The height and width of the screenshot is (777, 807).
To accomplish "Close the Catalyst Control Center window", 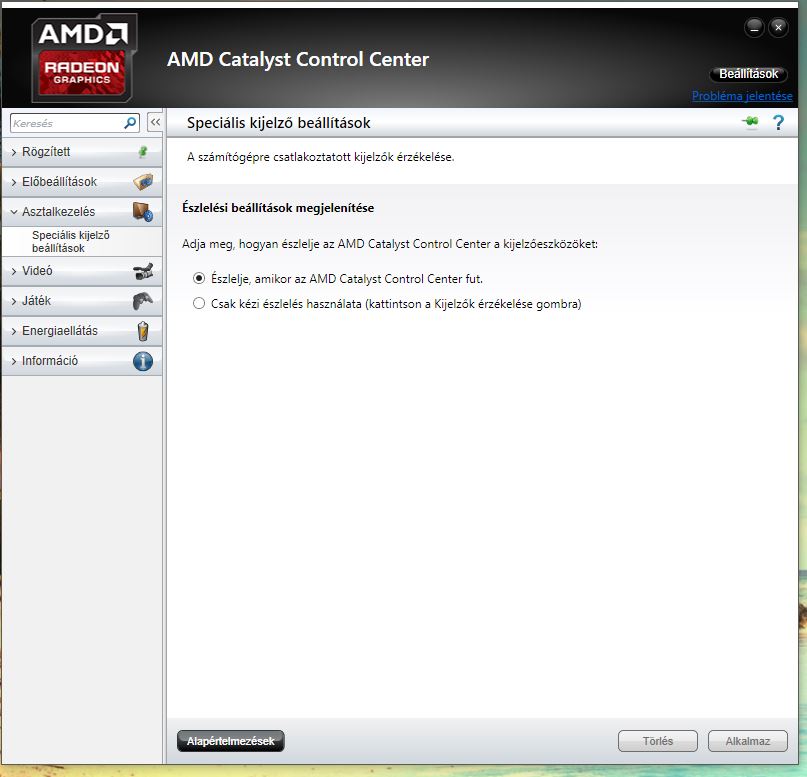I will [x=778, y=27].
